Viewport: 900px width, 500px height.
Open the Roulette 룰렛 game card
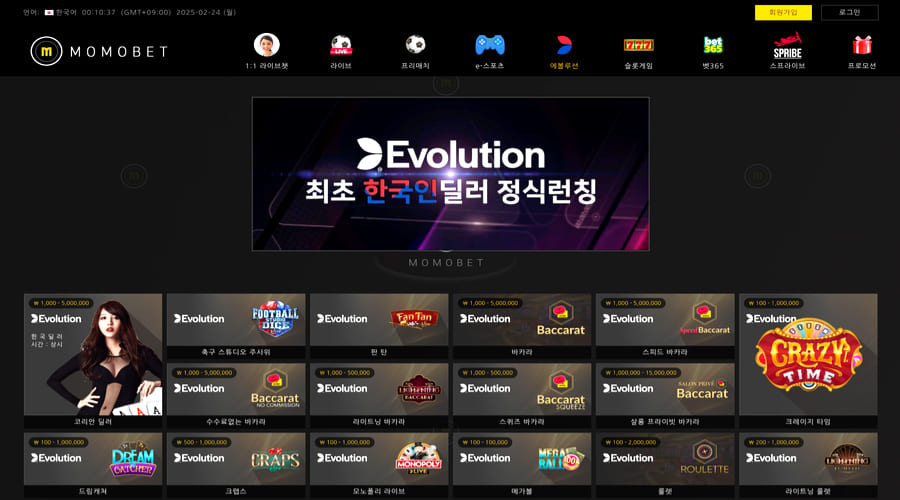(x=665, y=465)
